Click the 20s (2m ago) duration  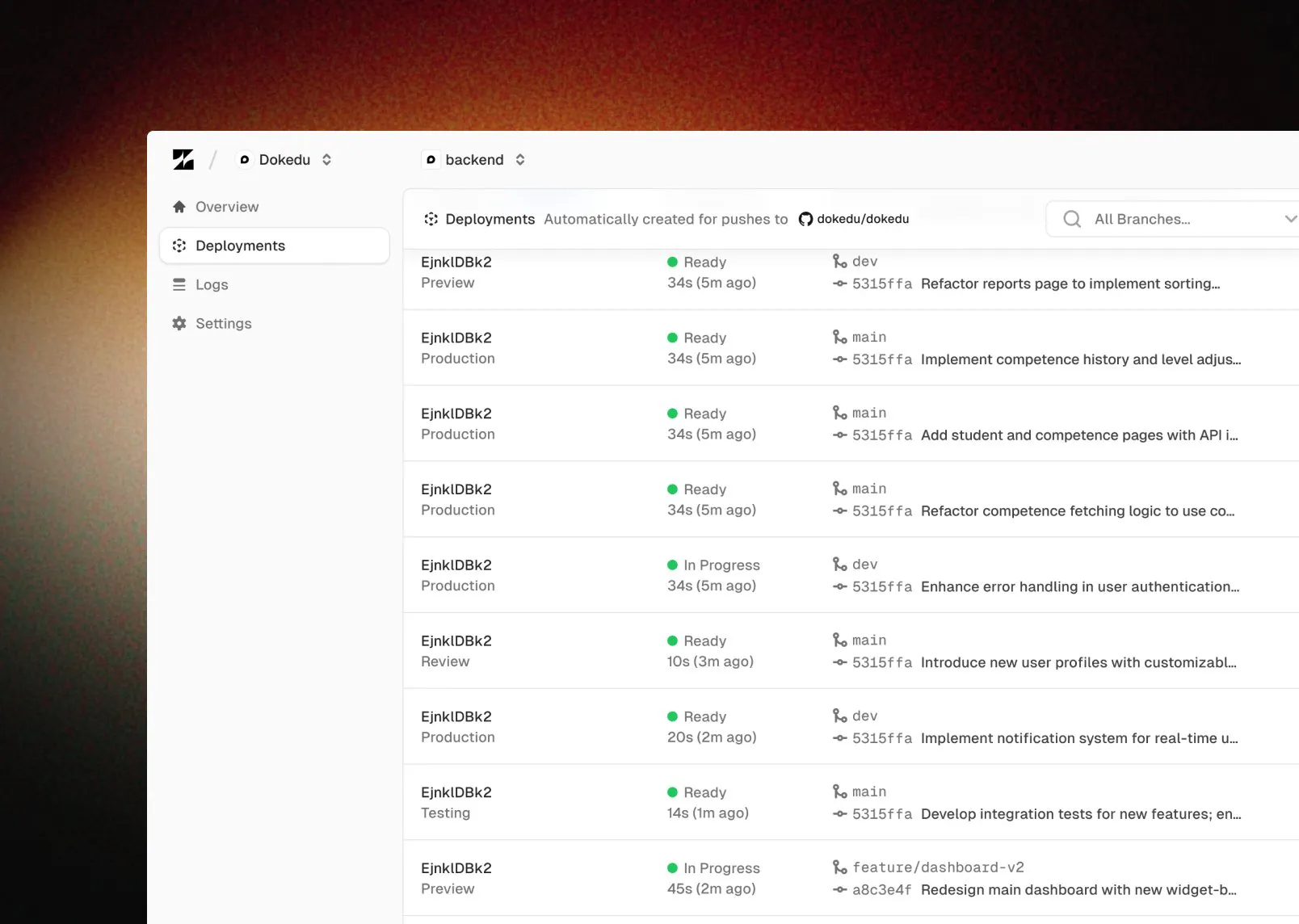pos(712,737)
